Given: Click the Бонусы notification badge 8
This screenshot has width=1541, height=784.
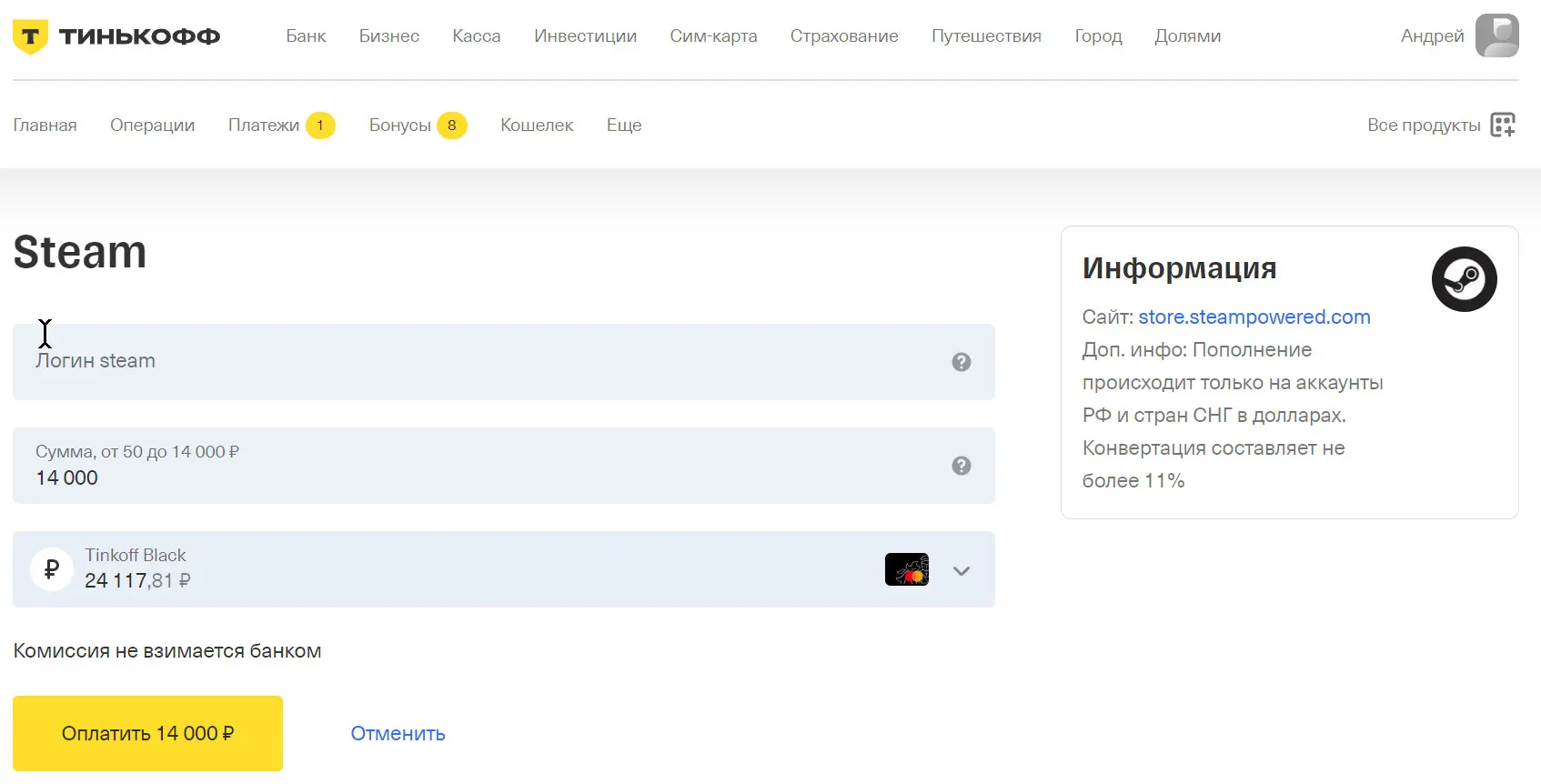Looking at the screenshot, I should tap(452, 126).
